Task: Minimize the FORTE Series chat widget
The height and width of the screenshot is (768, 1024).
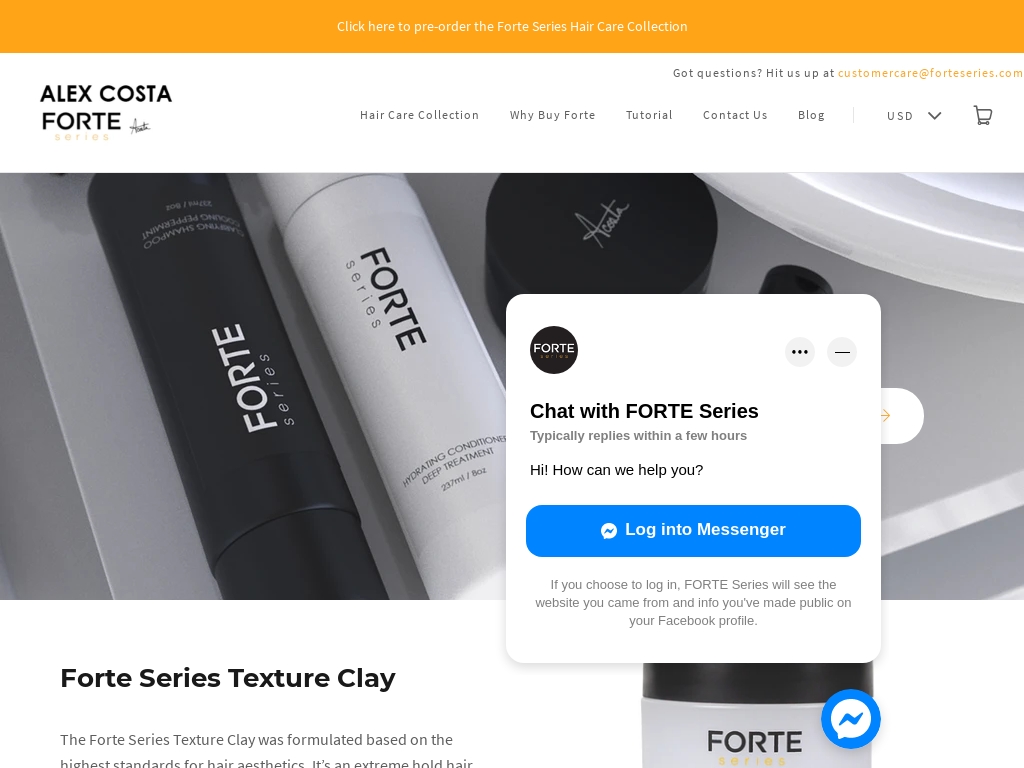Action: pyautogui.click(x=842, y=352)
